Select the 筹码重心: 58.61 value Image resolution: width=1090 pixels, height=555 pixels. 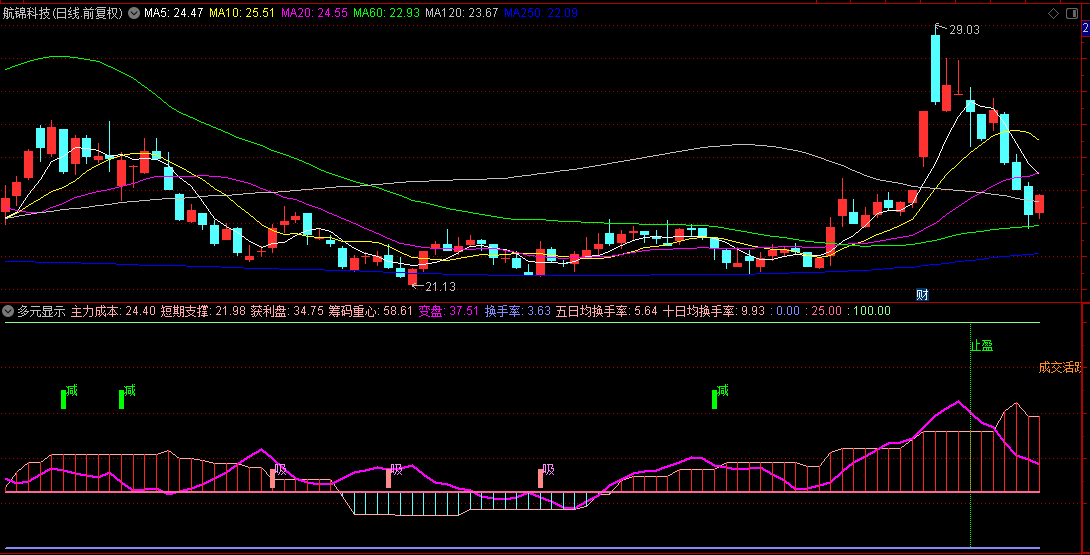click(x=371, y=312)
